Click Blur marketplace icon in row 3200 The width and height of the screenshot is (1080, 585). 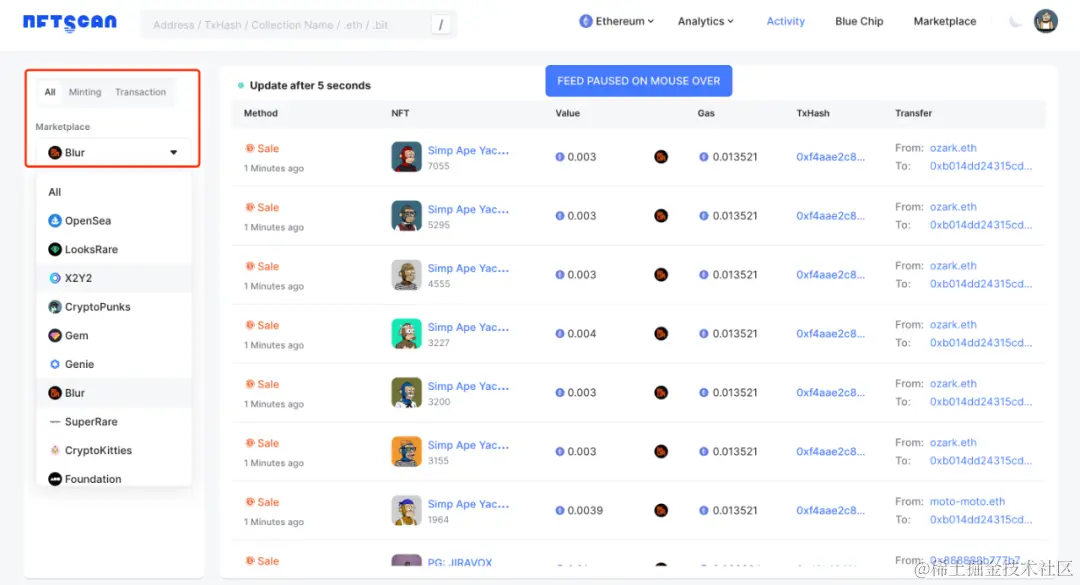tap(661, 393)
